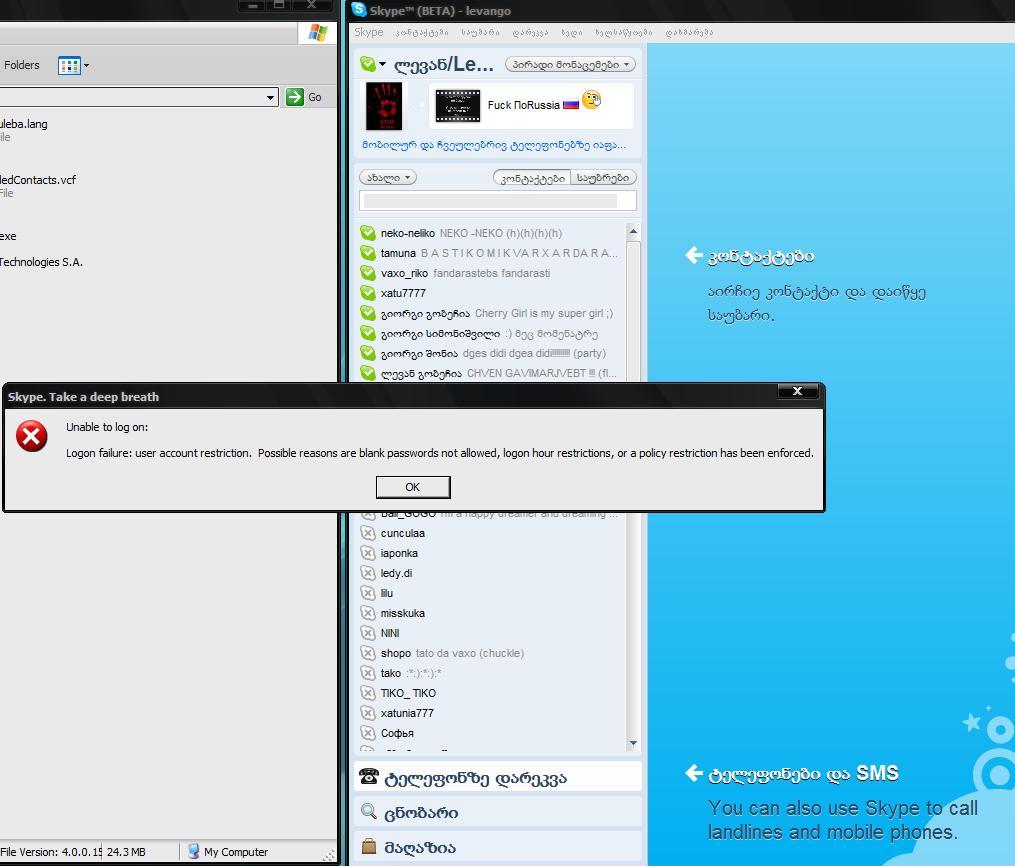Screen dimensions: 1015x866
Task: Click the contact search field above the list
Action: point(497,201)
